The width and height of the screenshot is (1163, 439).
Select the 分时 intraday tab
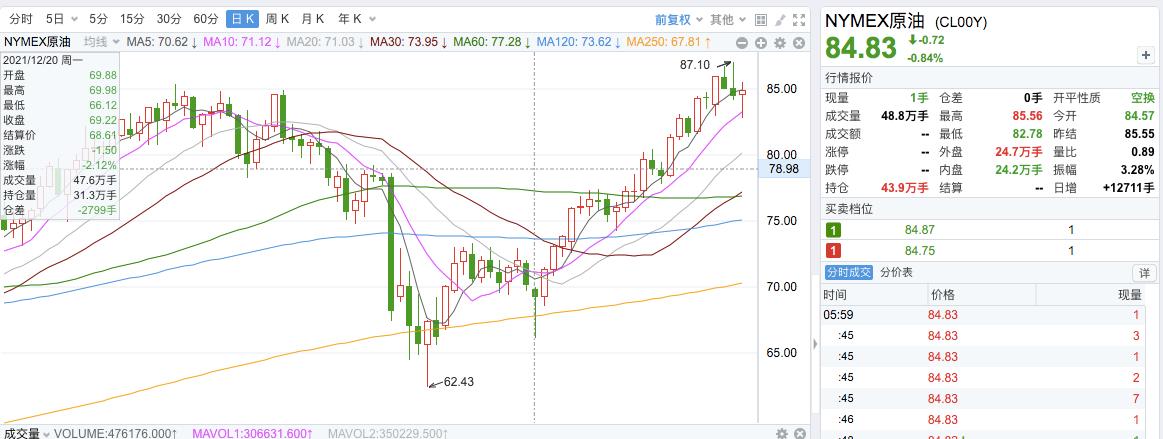tap(20, 19)
